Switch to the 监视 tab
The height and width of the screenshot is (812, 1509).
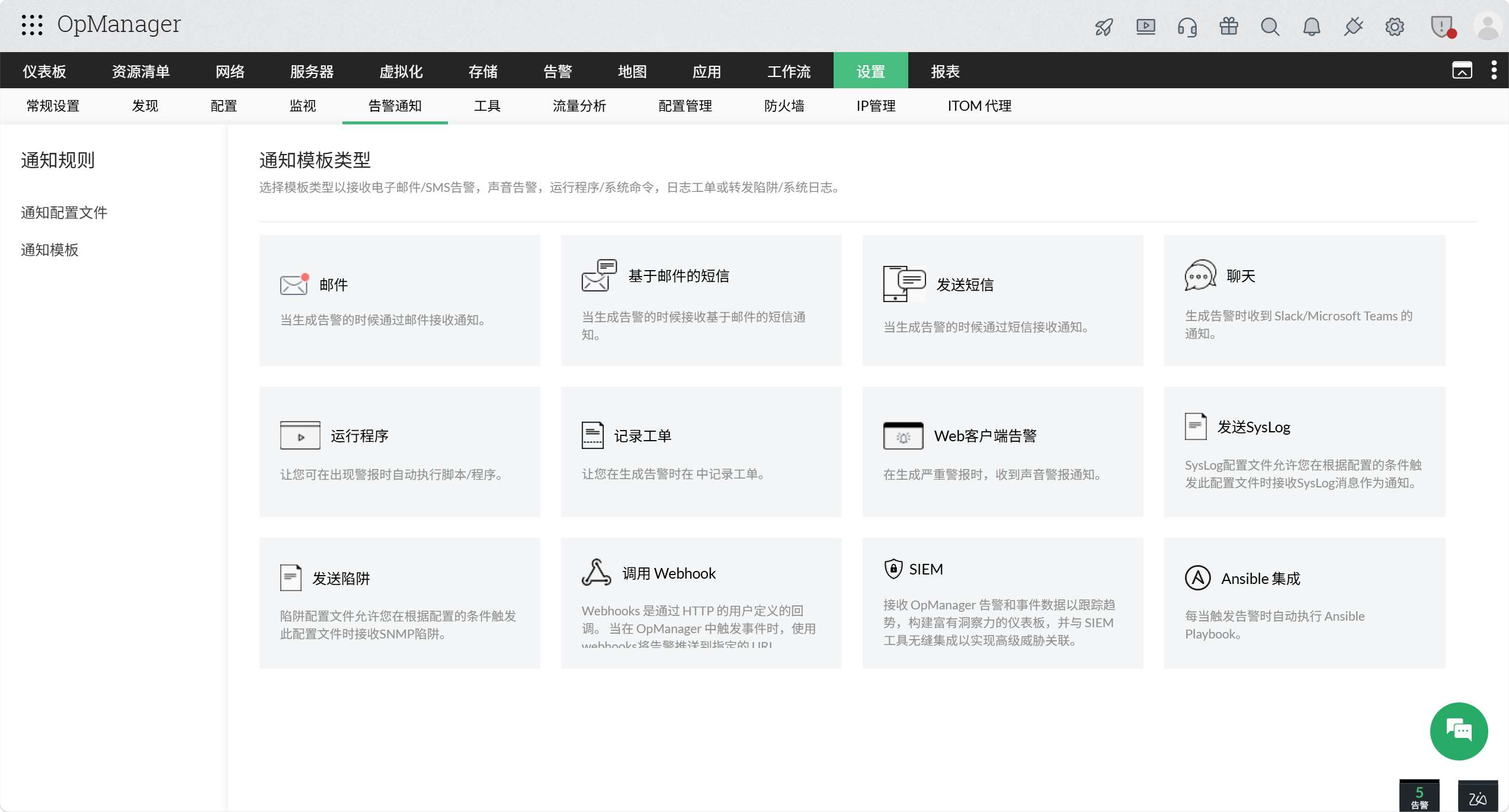click(x=303, y=106)
